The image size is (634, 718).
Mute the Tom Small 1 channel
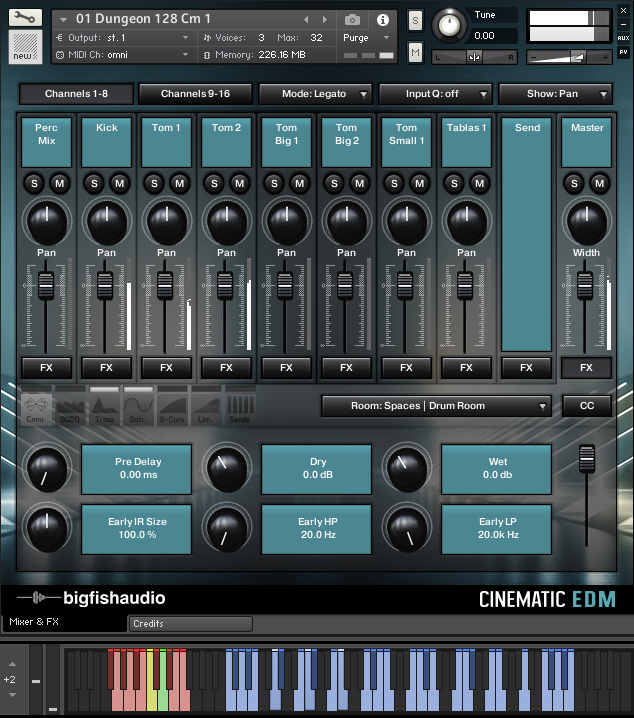[419, 184]
